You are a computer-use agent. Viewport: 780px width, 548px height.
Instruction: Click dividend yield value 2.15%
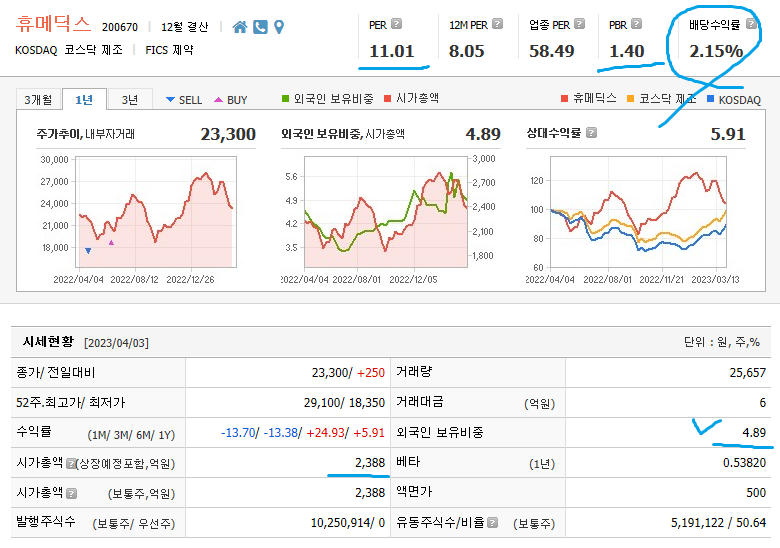coord(716,51)
